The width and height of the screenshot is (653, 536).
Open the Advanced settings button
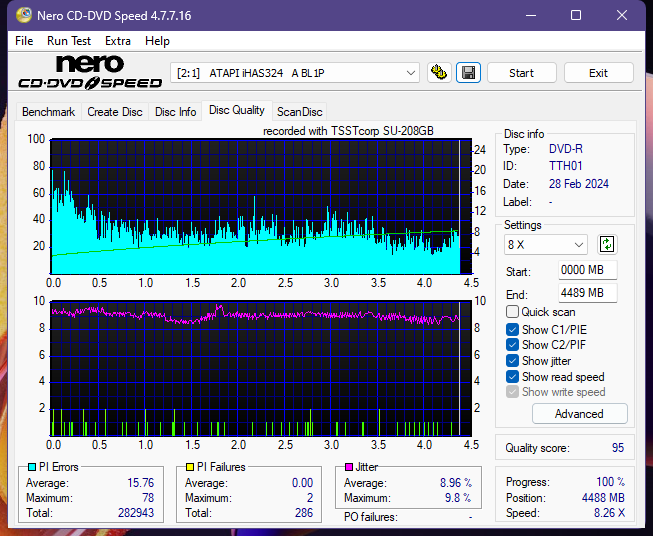pyautogui.click(x=579, y=414)
